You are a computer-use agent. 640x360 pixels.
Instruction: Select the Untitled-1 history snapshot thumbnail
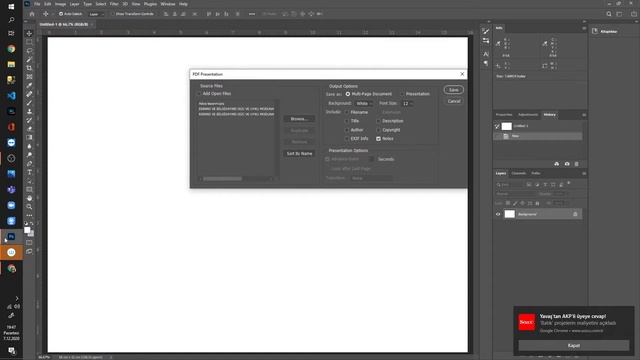coord(507,126)
